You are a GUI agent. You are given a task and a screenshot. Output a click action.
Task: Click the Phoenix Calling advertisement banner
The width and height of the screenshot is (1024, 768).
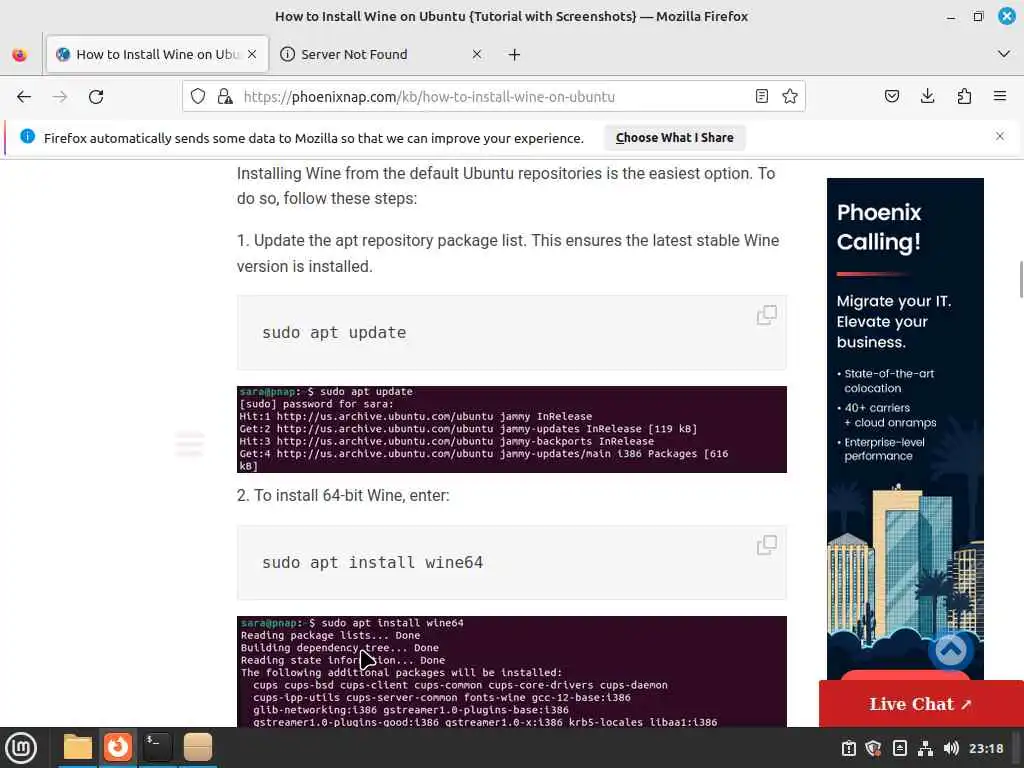pyautogui.click(x=905, y=428)
